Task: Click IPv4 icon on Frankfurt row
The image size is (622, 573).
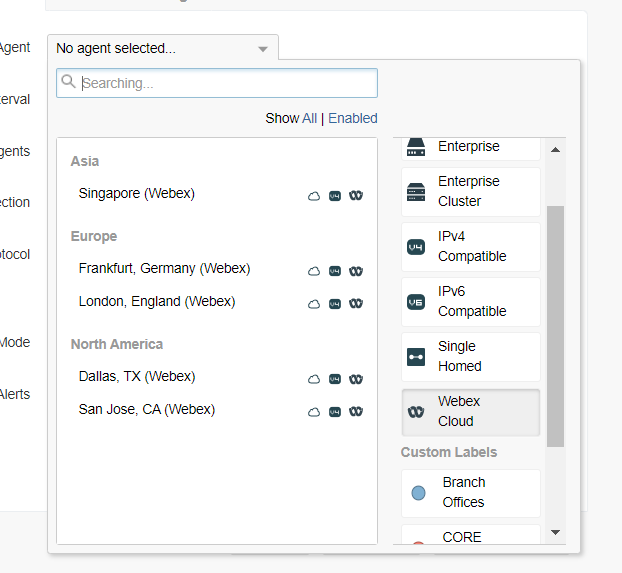Action: [x=335, y=271]
